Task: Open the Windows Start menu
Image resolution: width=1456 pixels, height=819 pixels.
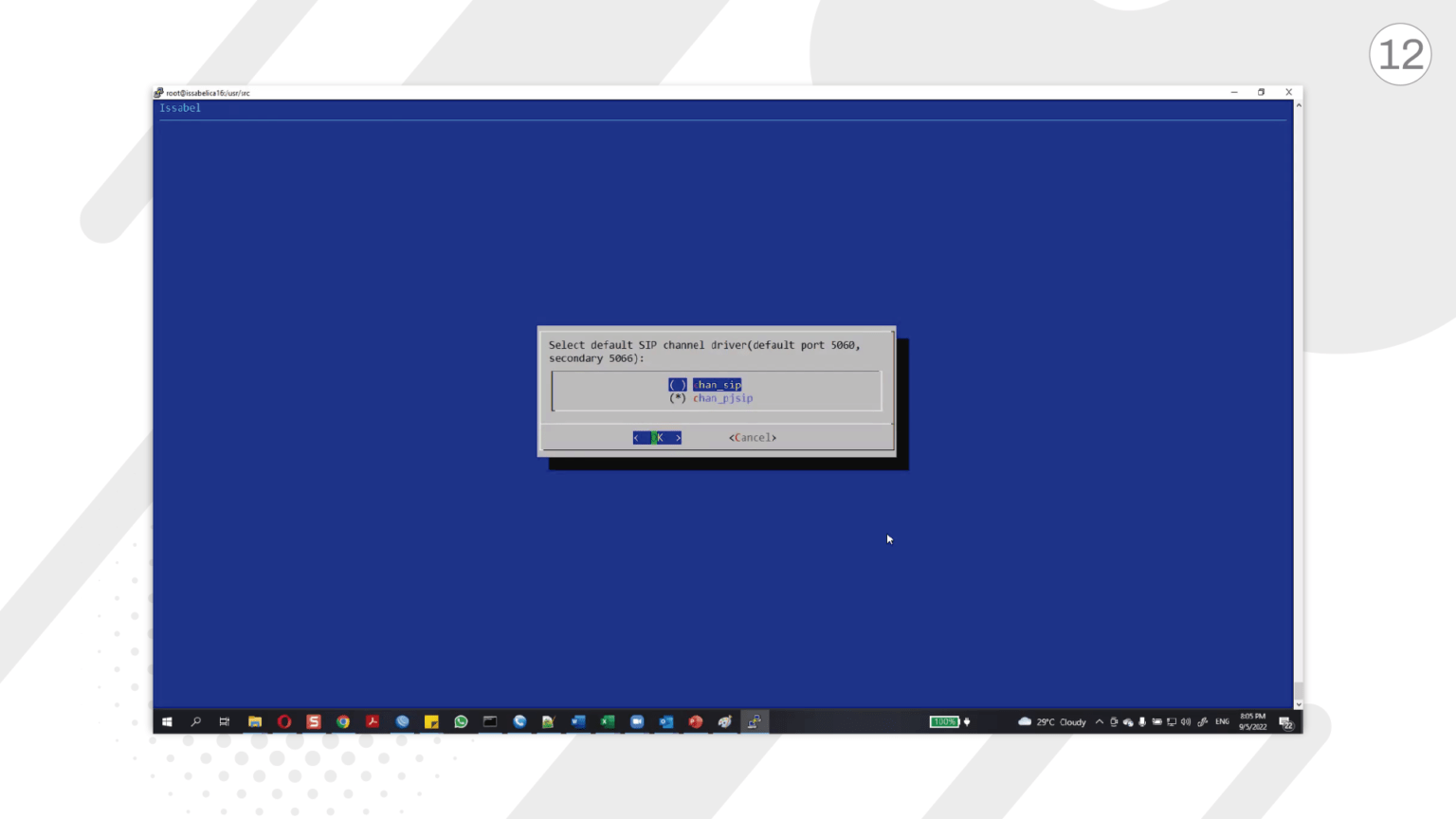Action: point(167,722)
